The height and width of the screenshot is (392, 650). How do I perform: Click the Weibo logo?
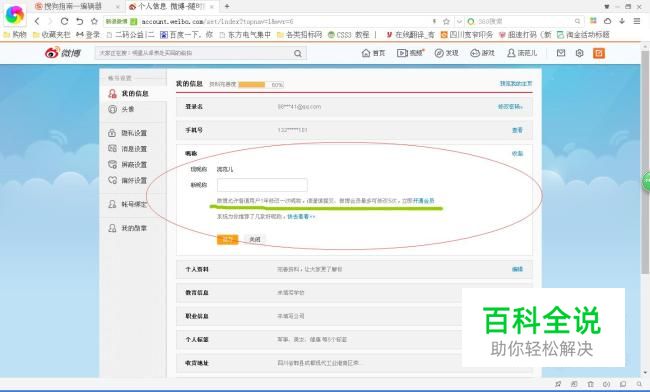coord(63,53)
